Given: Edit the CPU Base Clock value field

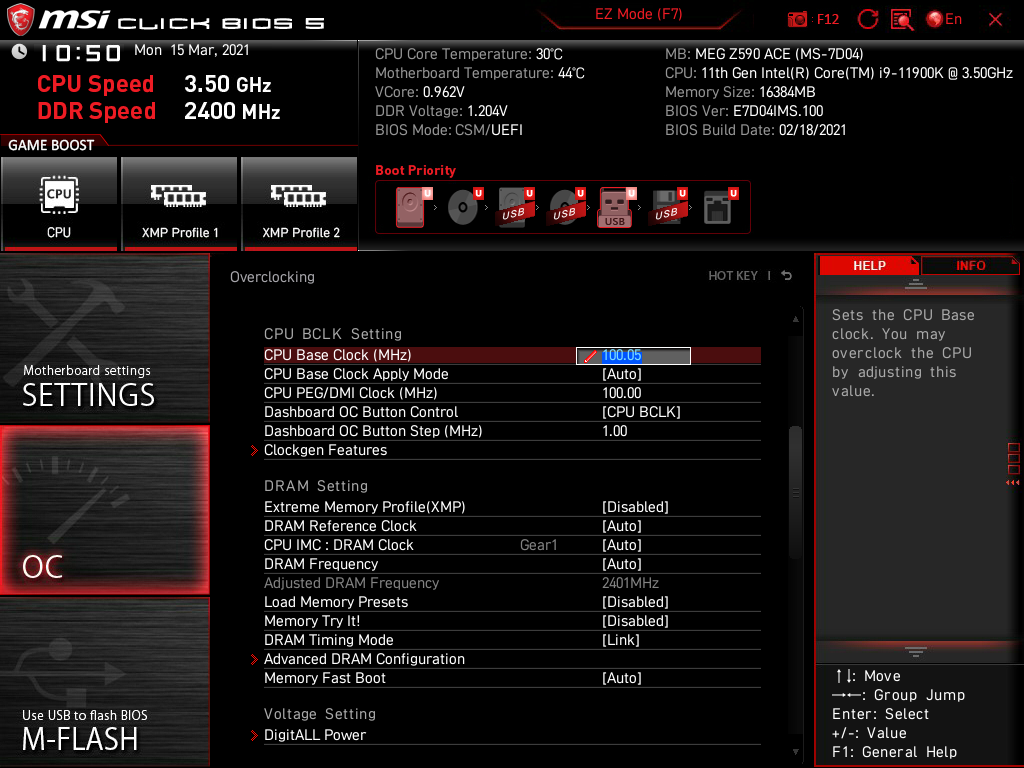Looking at the screenshot, I should tap(633, 355).
